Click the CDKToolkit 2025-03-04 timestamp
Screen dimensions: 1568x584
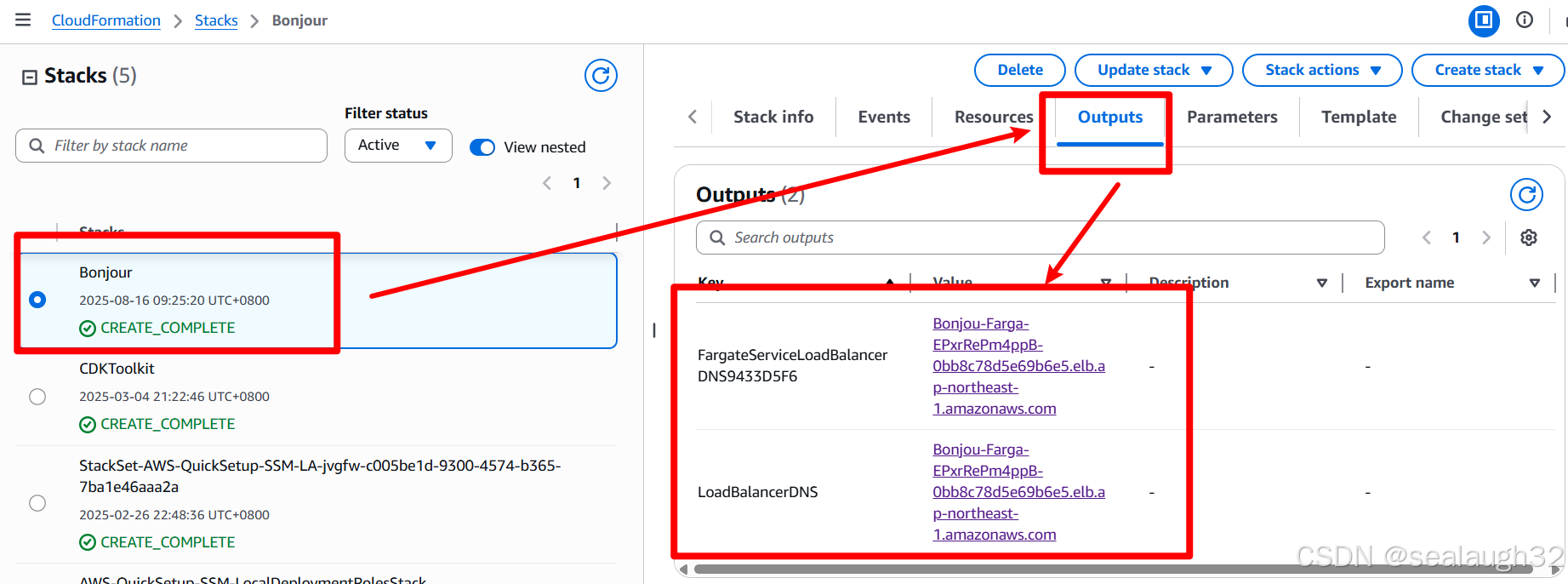click(174, 397)
